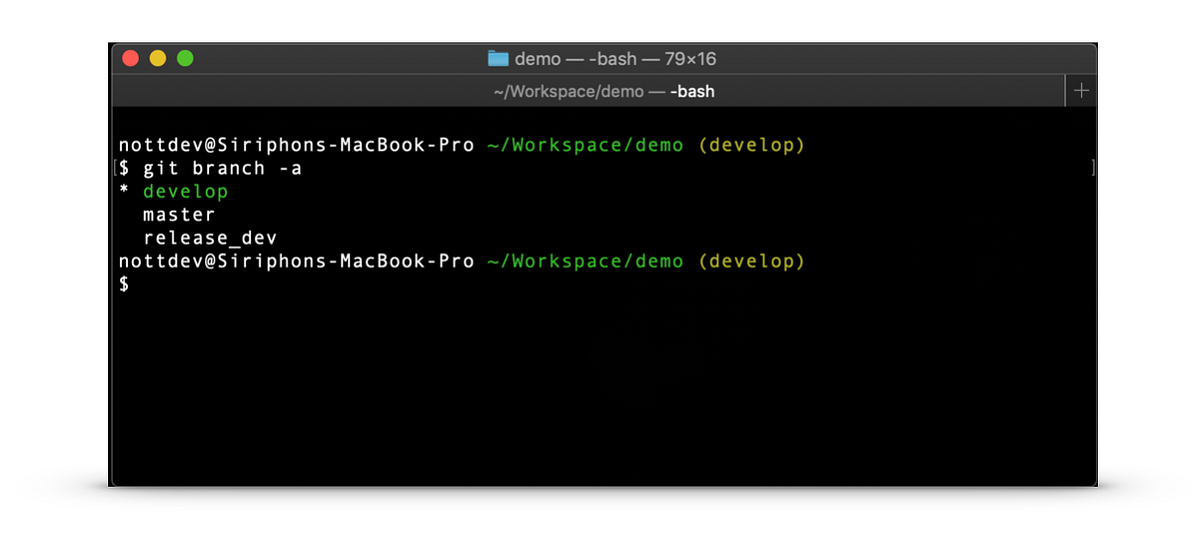Click the blue folder icon in title bar
Viewport: 1200px width, 541px height.
coord(498,58)
